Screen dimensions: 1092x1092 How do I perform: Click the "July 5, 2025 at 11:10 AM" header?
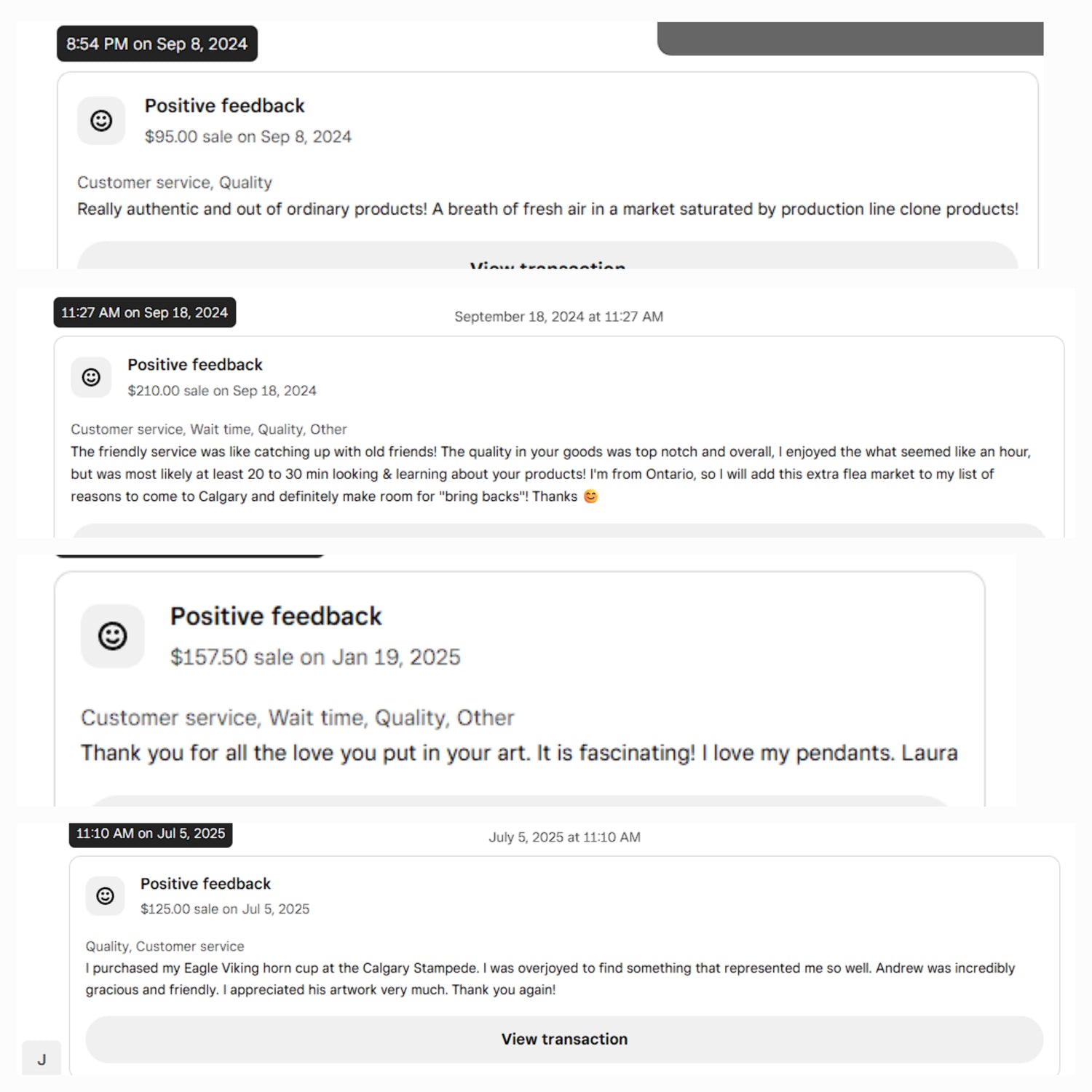click(564, 837)
